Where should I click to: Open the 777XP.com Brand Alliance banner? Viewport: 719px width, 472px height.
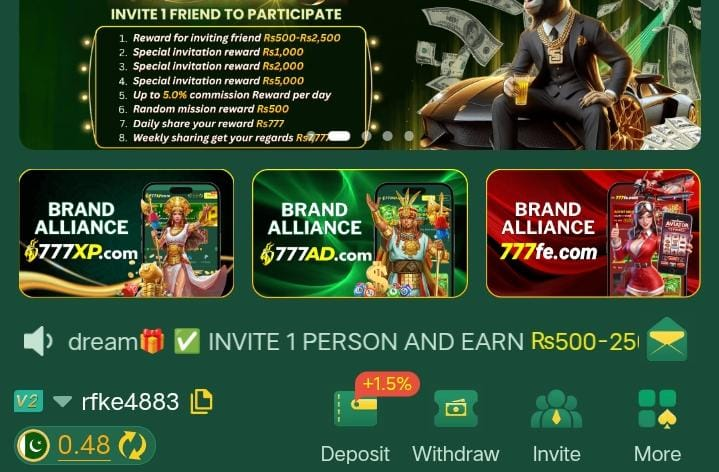pos(127,233)
